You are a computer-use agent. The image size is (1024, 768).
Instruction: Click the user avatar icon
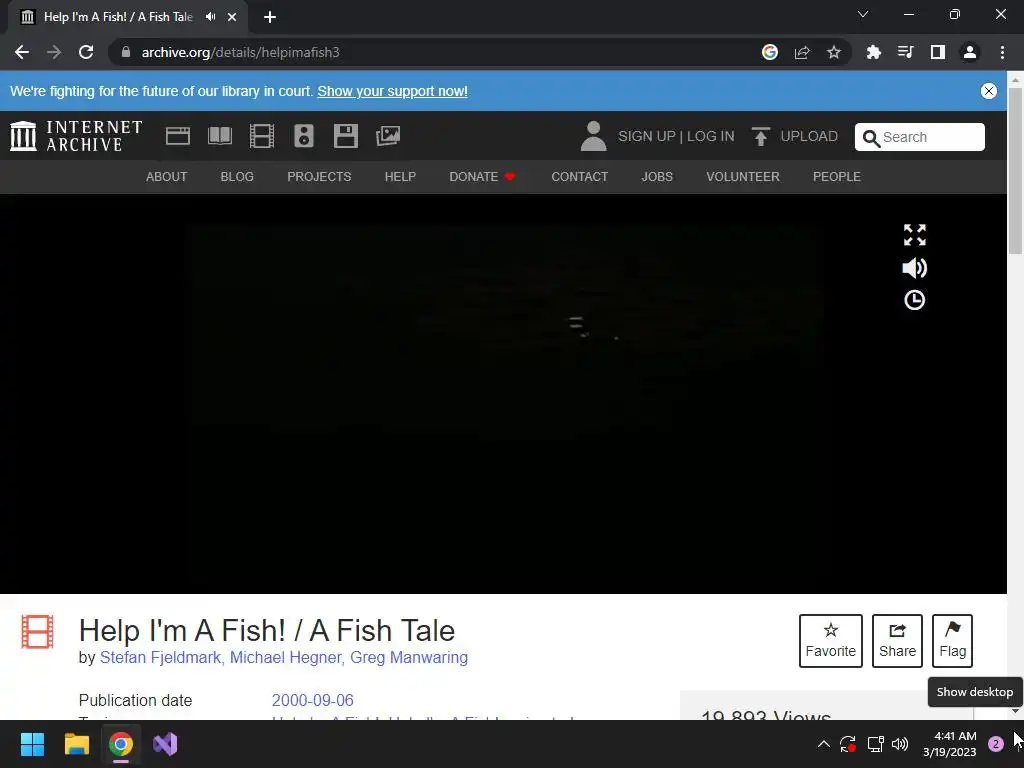[x=593, y=136]
